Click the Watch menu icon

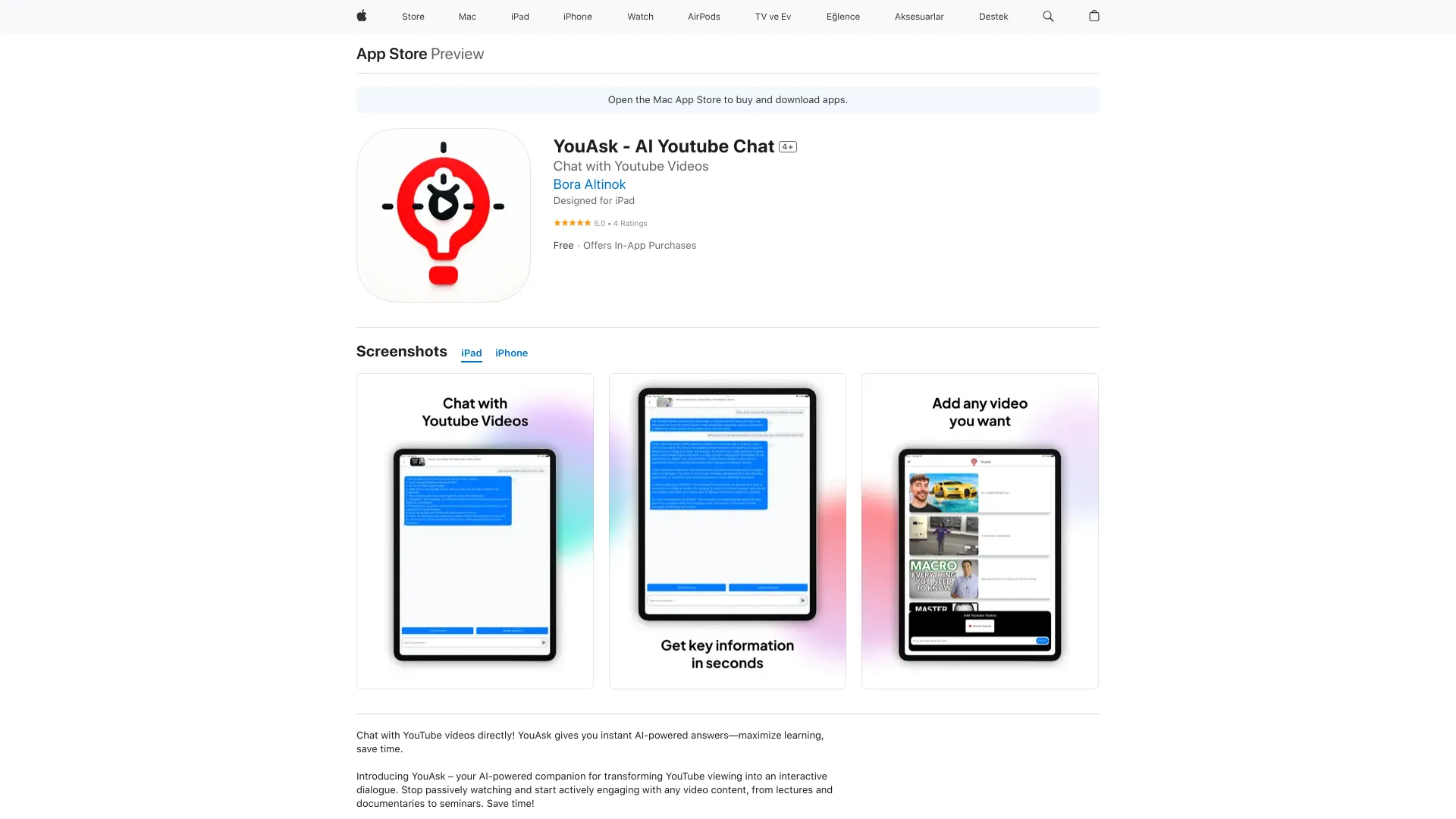pyautogui.click(x=639, y=16)
